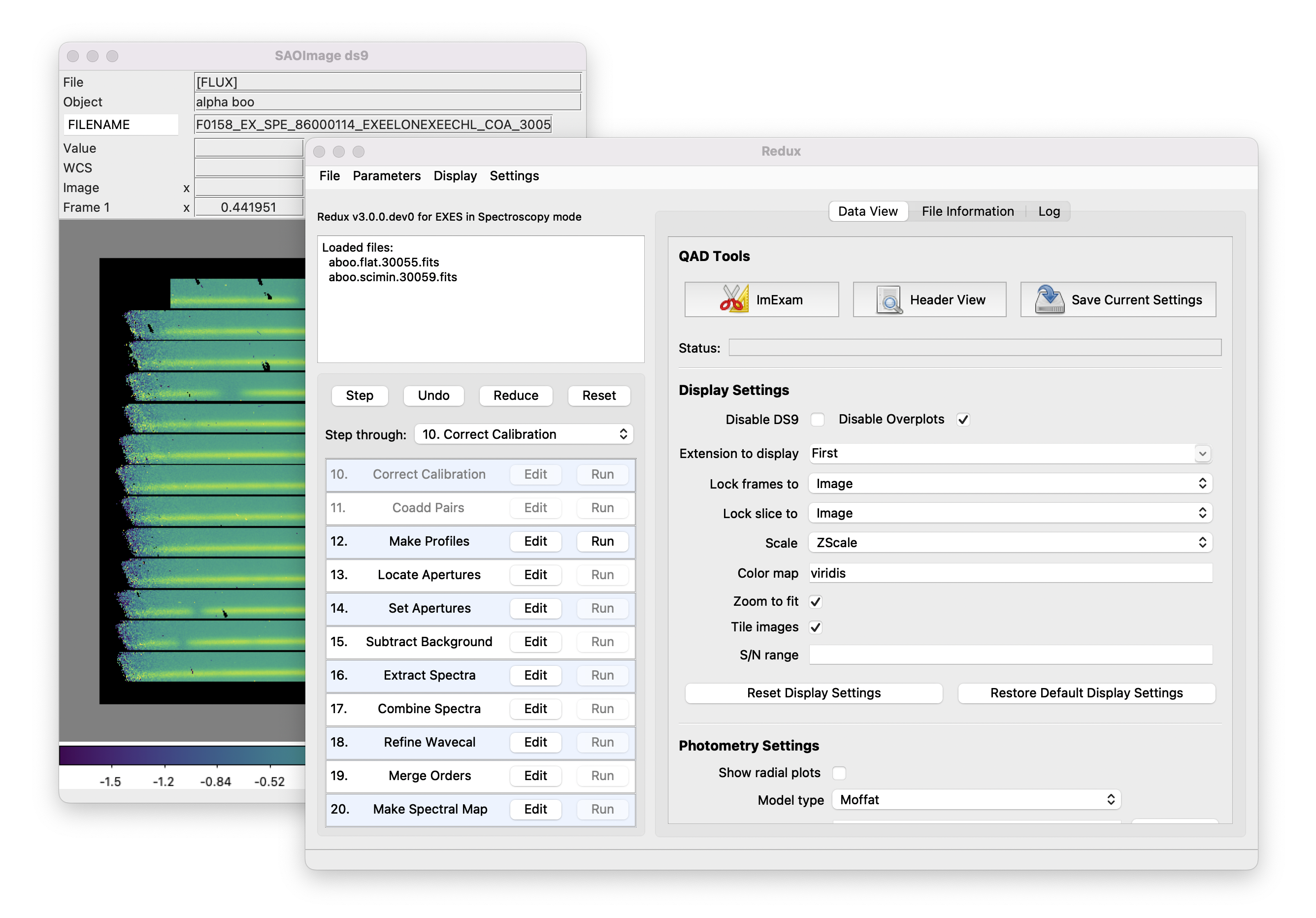
Task: Open the Model type dropdown showing Moffat
Action: coord(1109,799)
